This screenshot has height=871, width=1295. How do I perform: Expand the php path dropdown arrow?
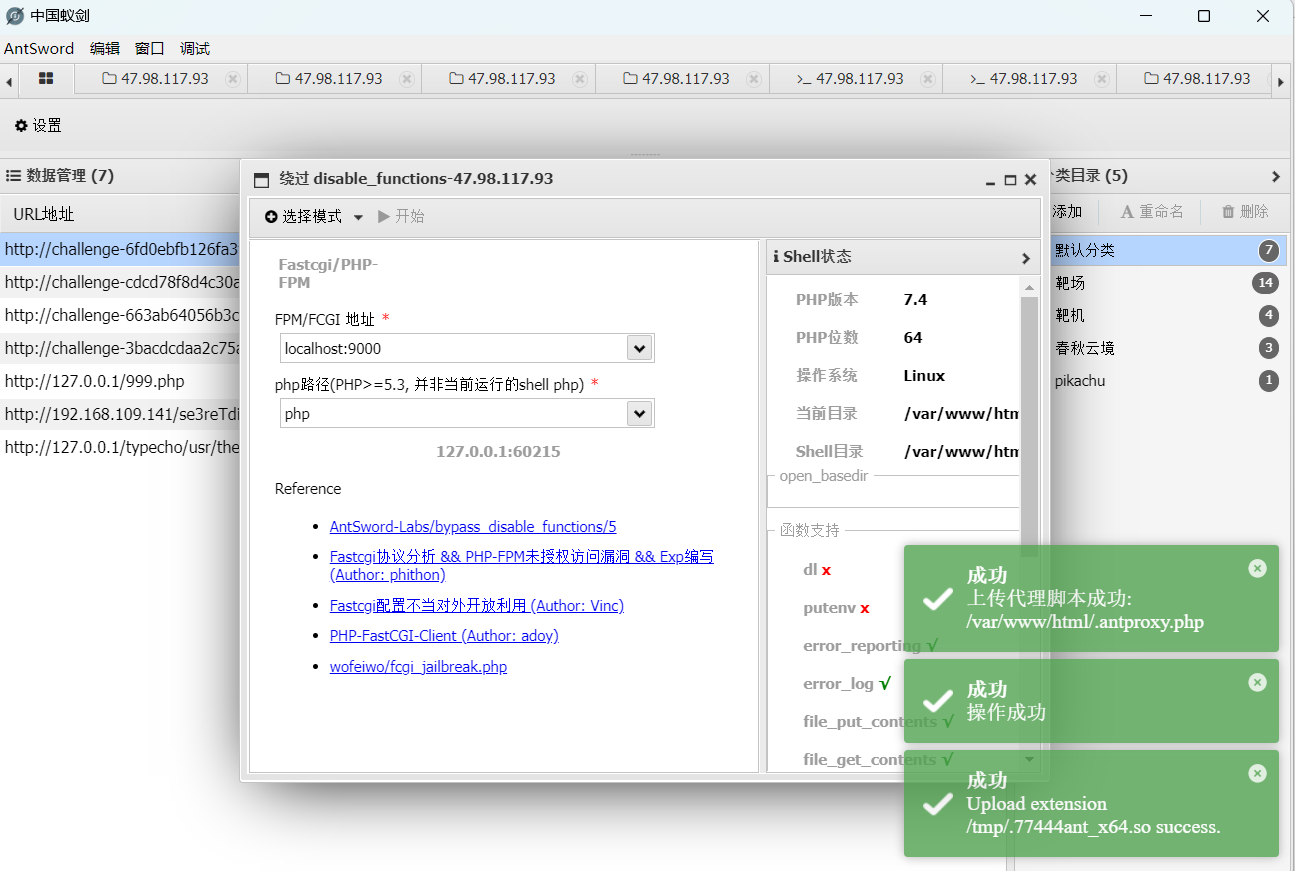tap(640, 414)
